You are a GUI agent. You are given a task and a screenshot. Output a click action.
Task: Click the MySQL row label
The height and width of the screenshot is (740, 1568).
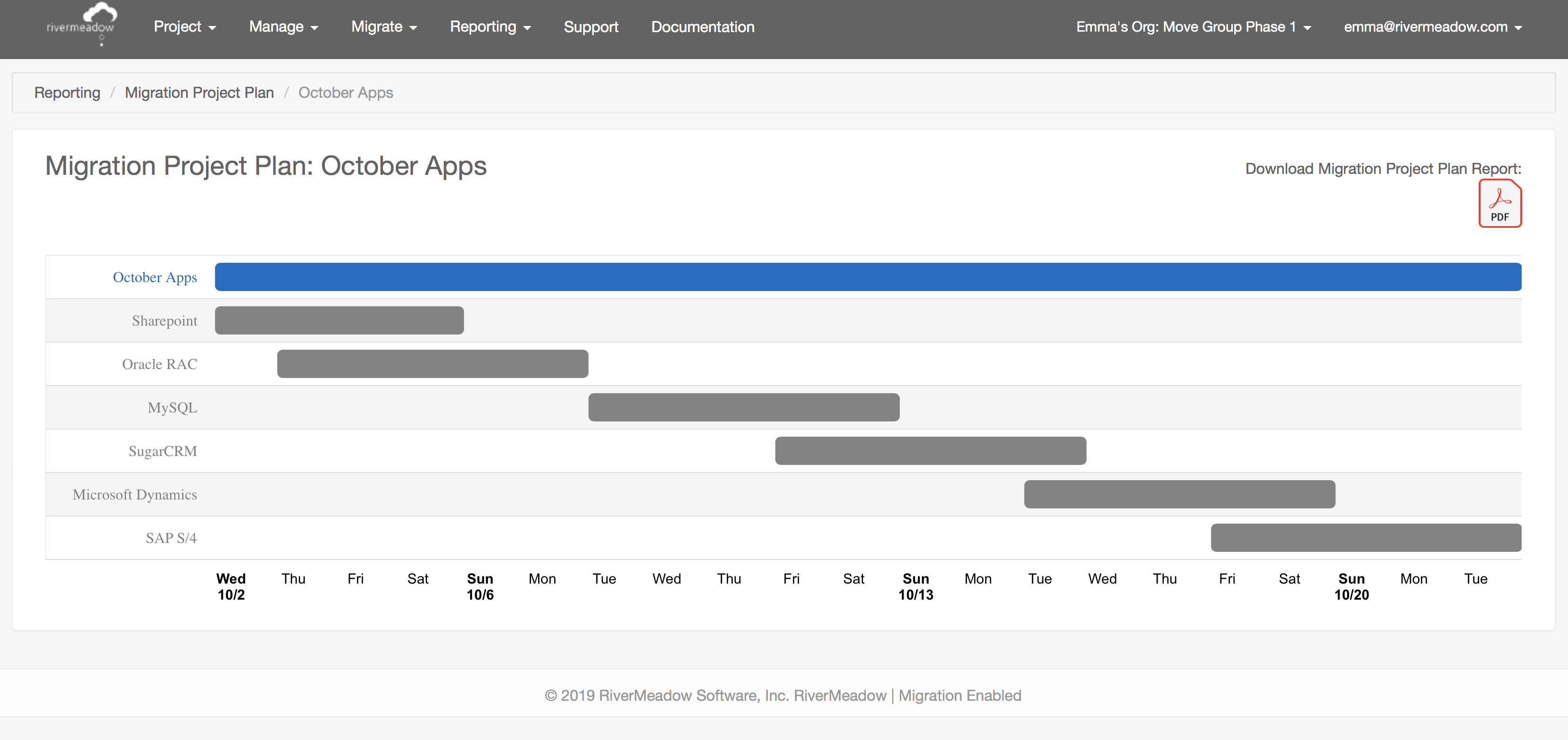172,407
